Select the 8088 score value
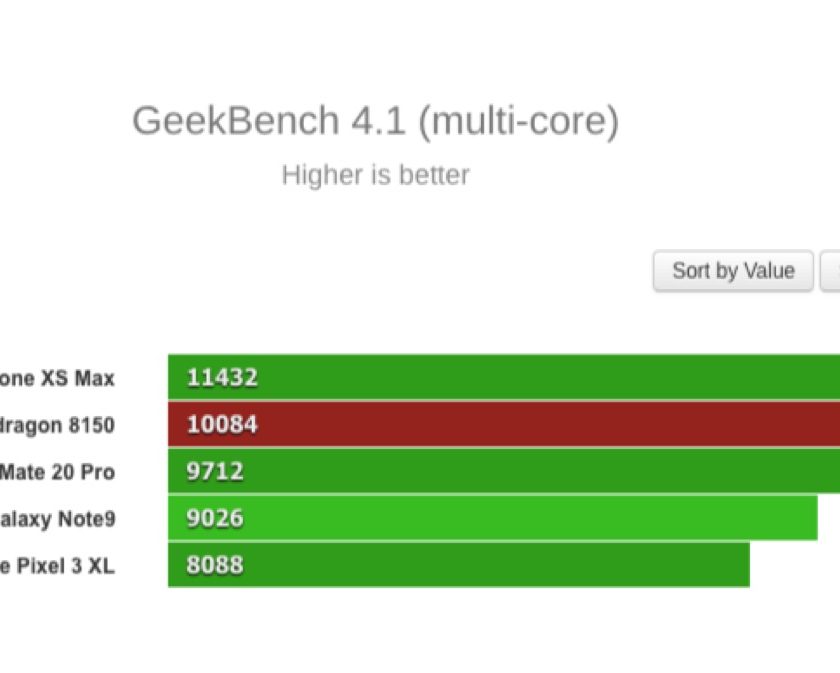Screen dimensions: 840x673 click(215, 566)
